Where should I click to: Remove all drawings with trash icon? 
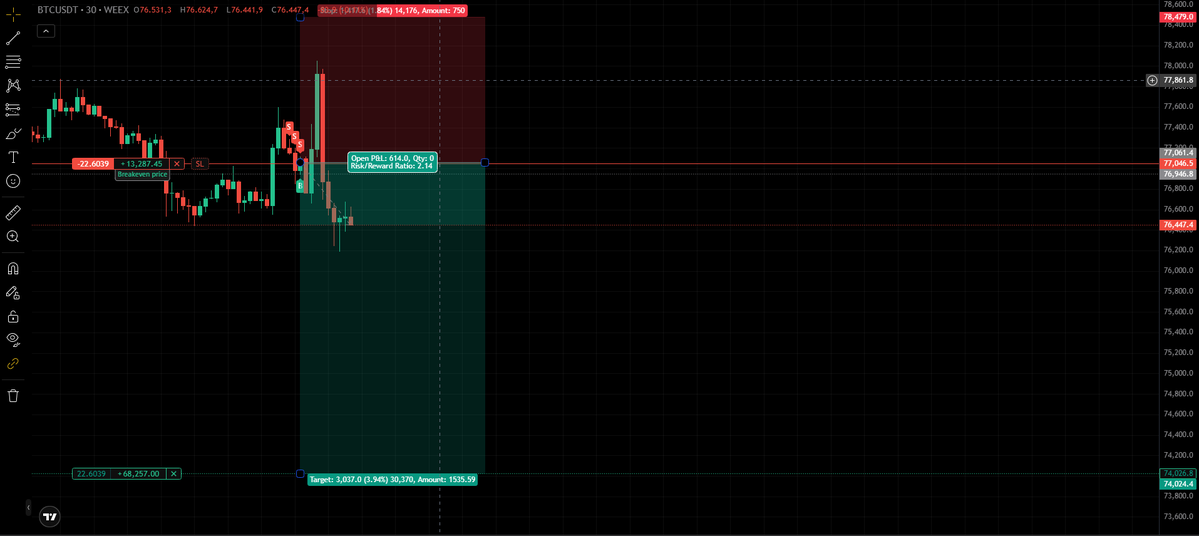[x=13, y=395]
